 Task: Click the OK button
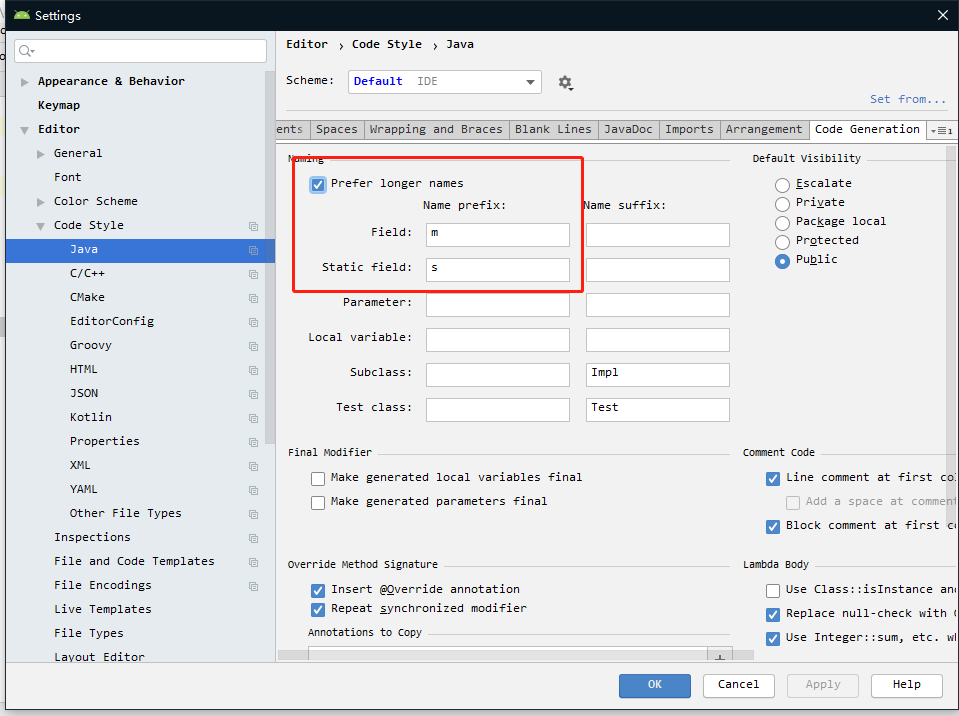654,685
